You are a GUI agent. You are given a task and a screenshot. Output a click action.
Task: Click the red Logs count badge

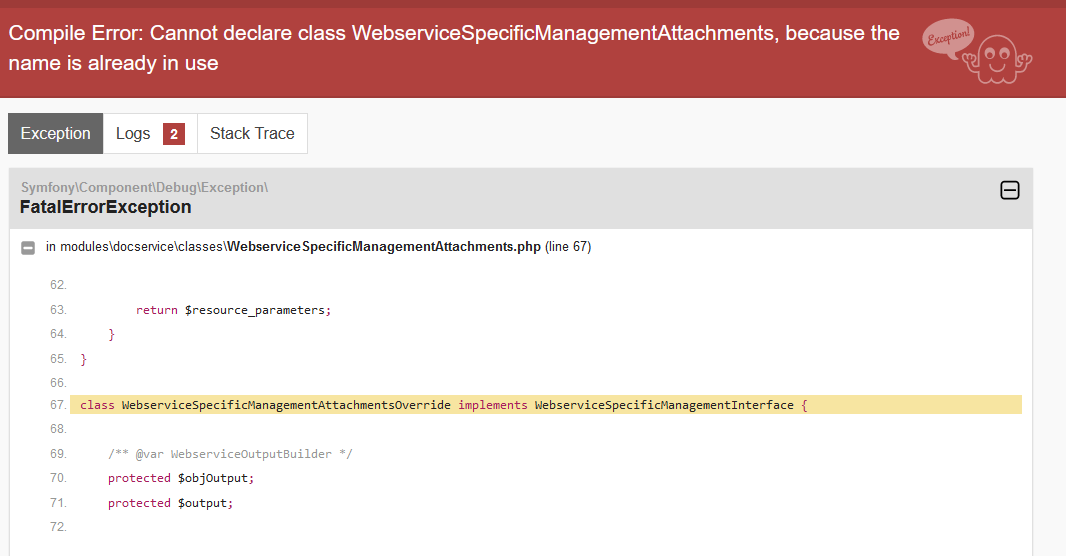click(x=174, y=134)
